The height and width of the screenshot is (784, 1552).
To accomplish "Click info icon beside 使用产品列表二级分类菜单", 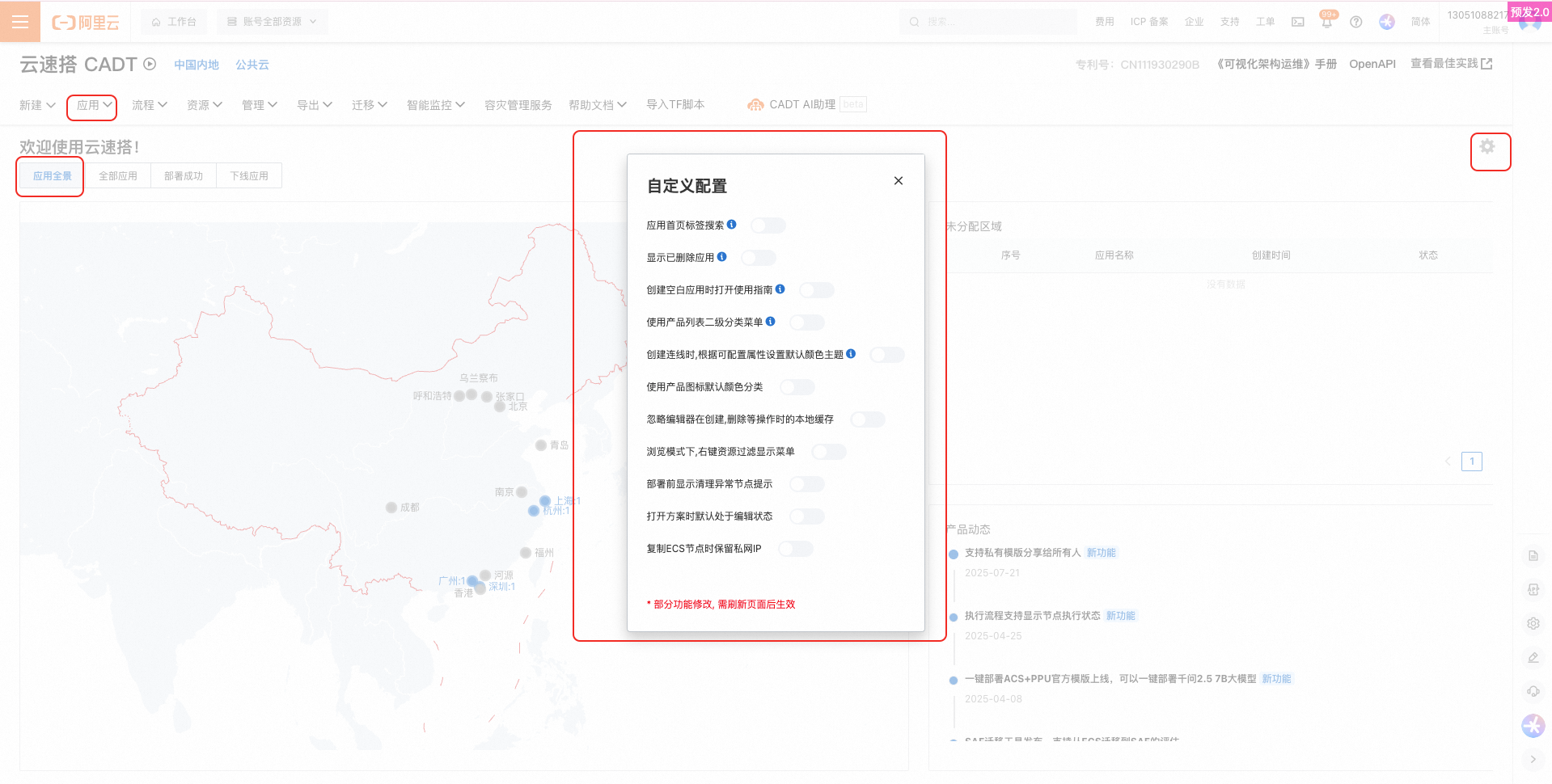I will (x=771, y=322).
